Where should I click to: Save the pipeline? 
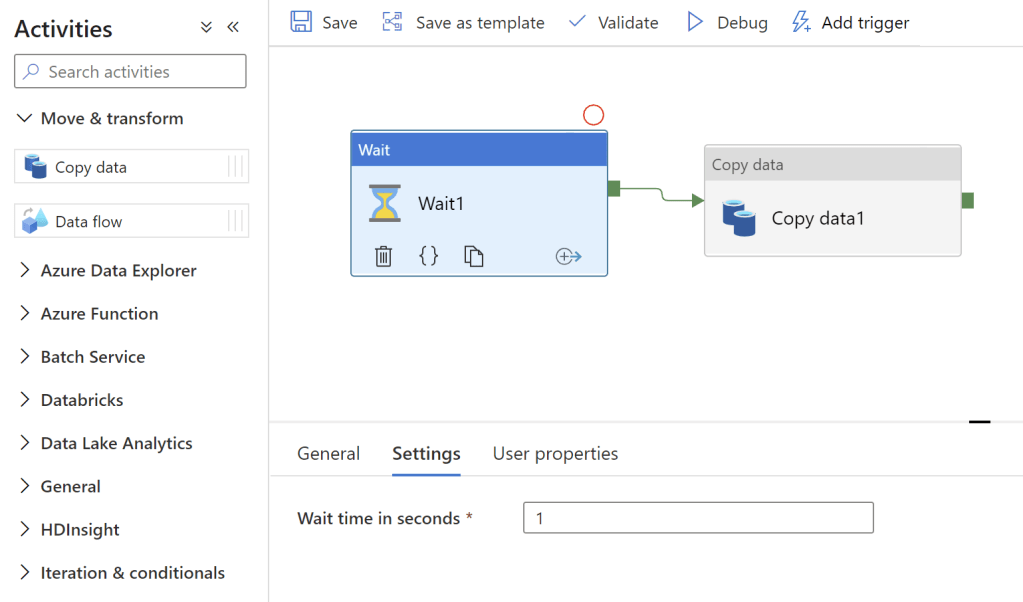(323, 22)
